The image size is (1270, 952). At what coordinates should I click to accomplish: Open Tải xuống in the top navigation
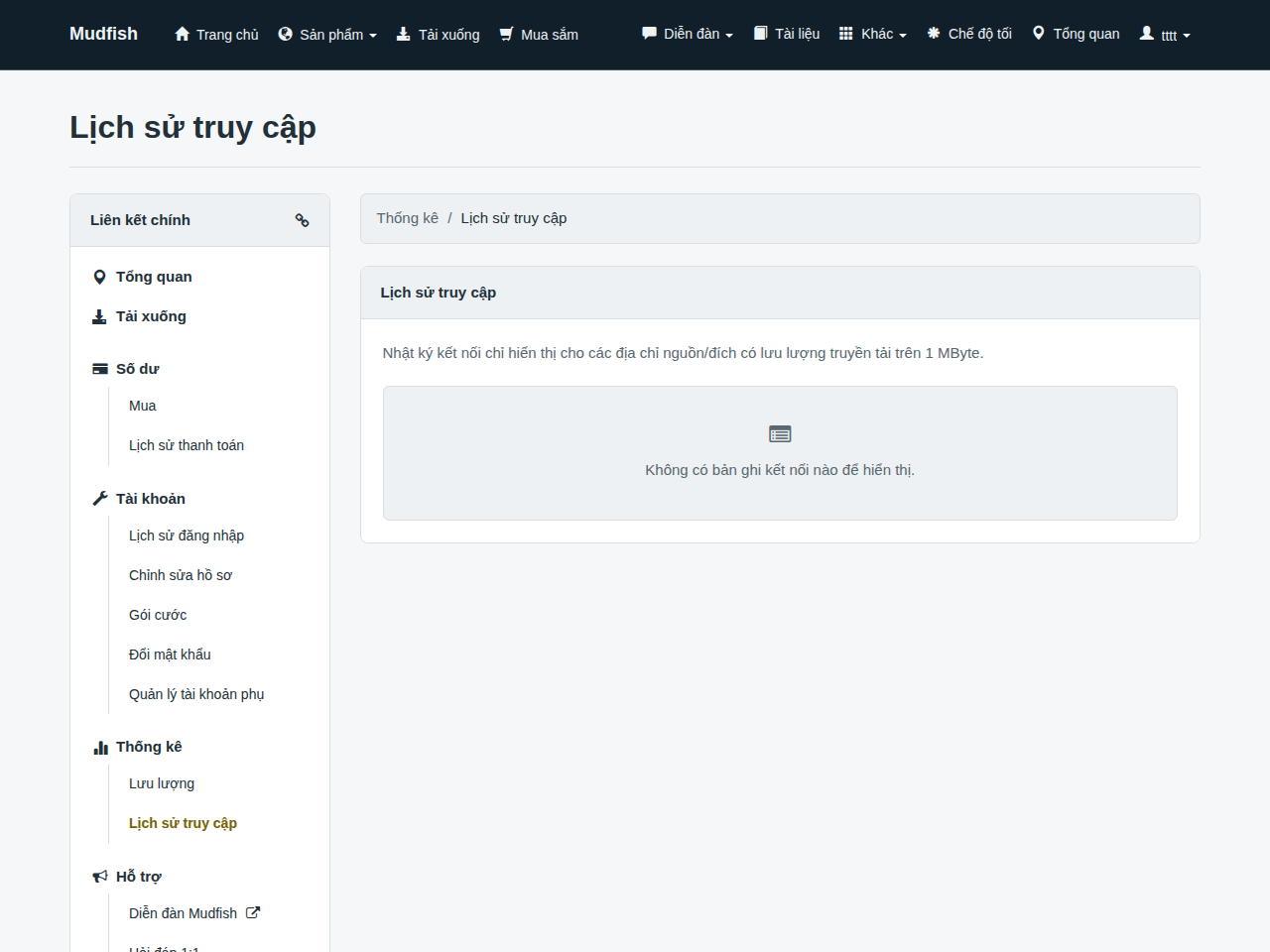(x=438, y=34)
